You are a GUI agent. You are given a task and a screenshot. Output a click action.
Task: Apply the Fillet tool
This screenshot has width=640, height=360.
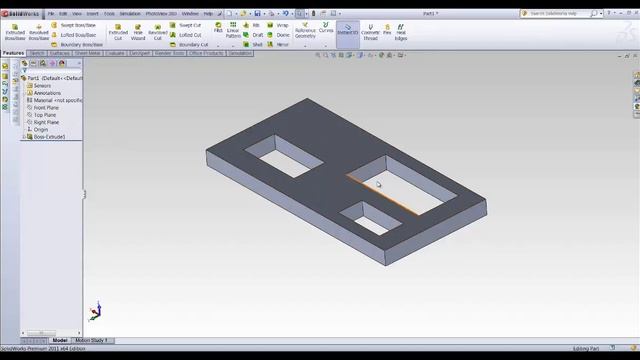218,27
